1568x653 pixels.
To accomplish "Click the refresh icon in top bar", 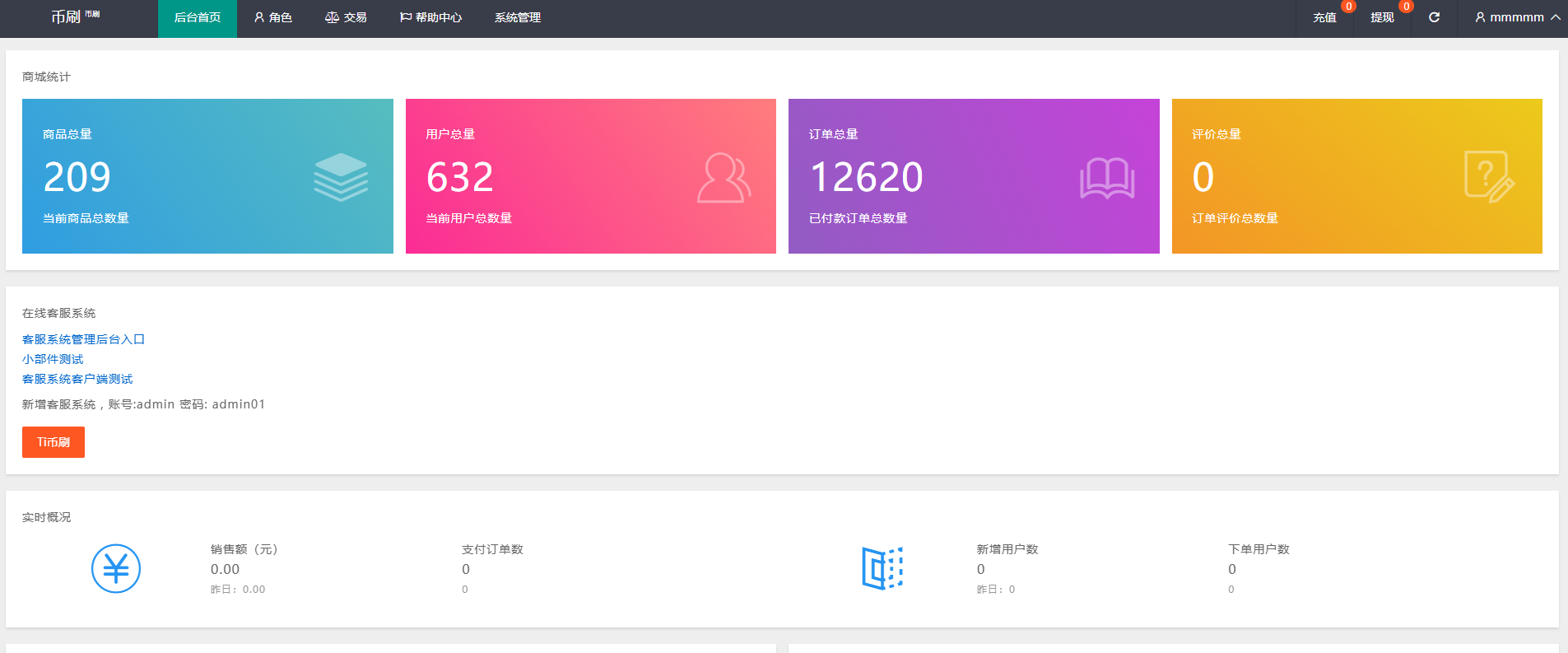I will coord(1434,17).
